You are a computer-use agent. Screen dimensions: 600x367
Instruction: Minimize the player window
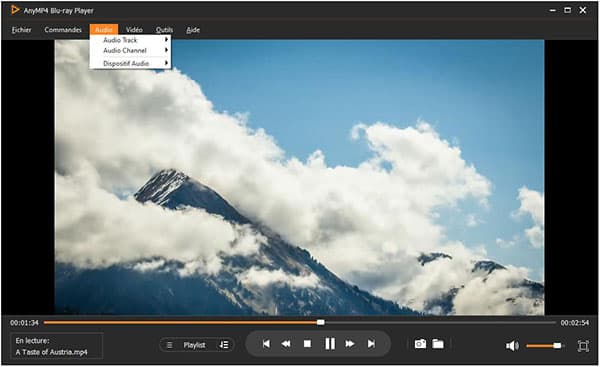tap(553, 10)
